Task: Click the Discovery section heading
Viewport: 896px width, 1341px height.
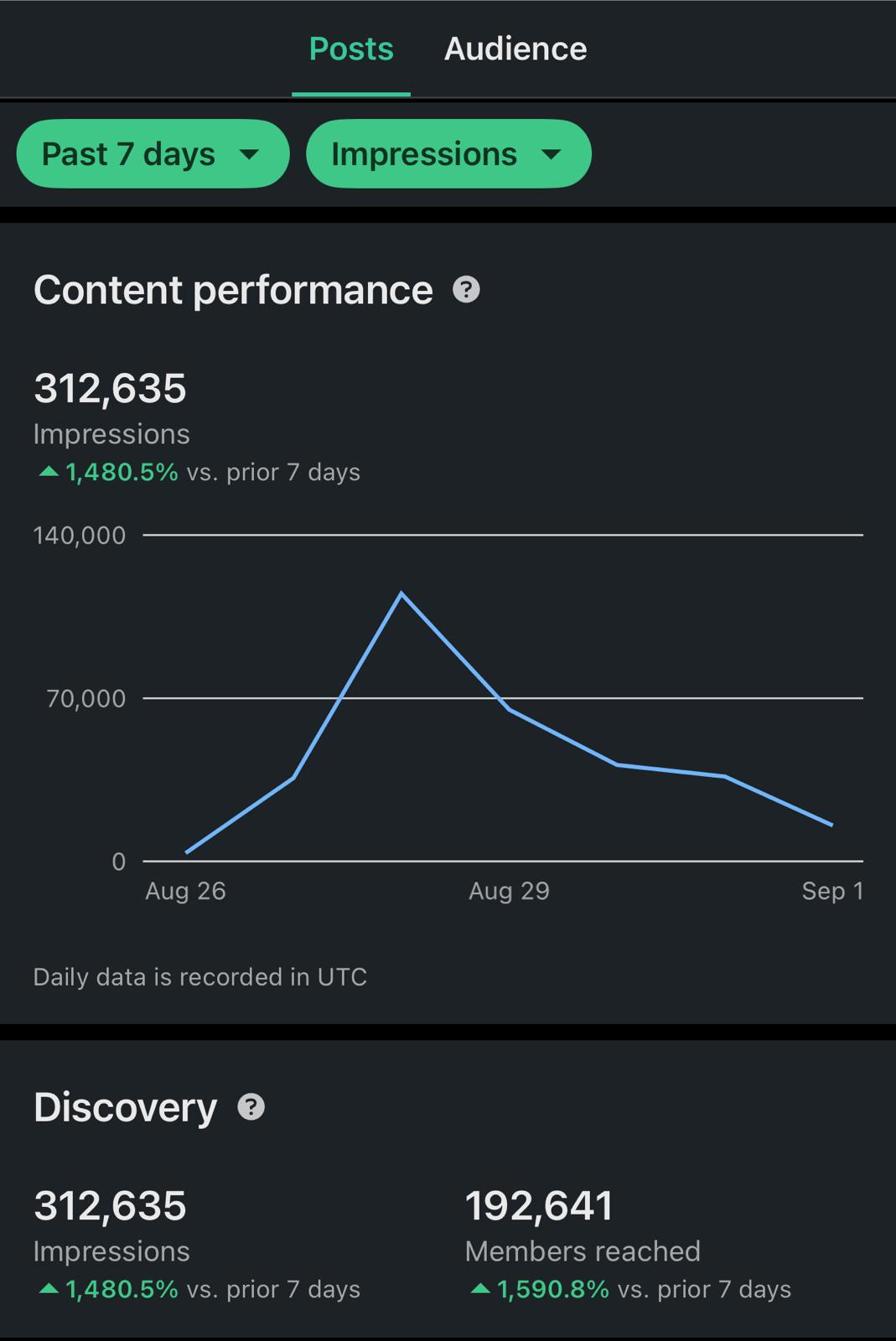Action: pos(125,1107)
